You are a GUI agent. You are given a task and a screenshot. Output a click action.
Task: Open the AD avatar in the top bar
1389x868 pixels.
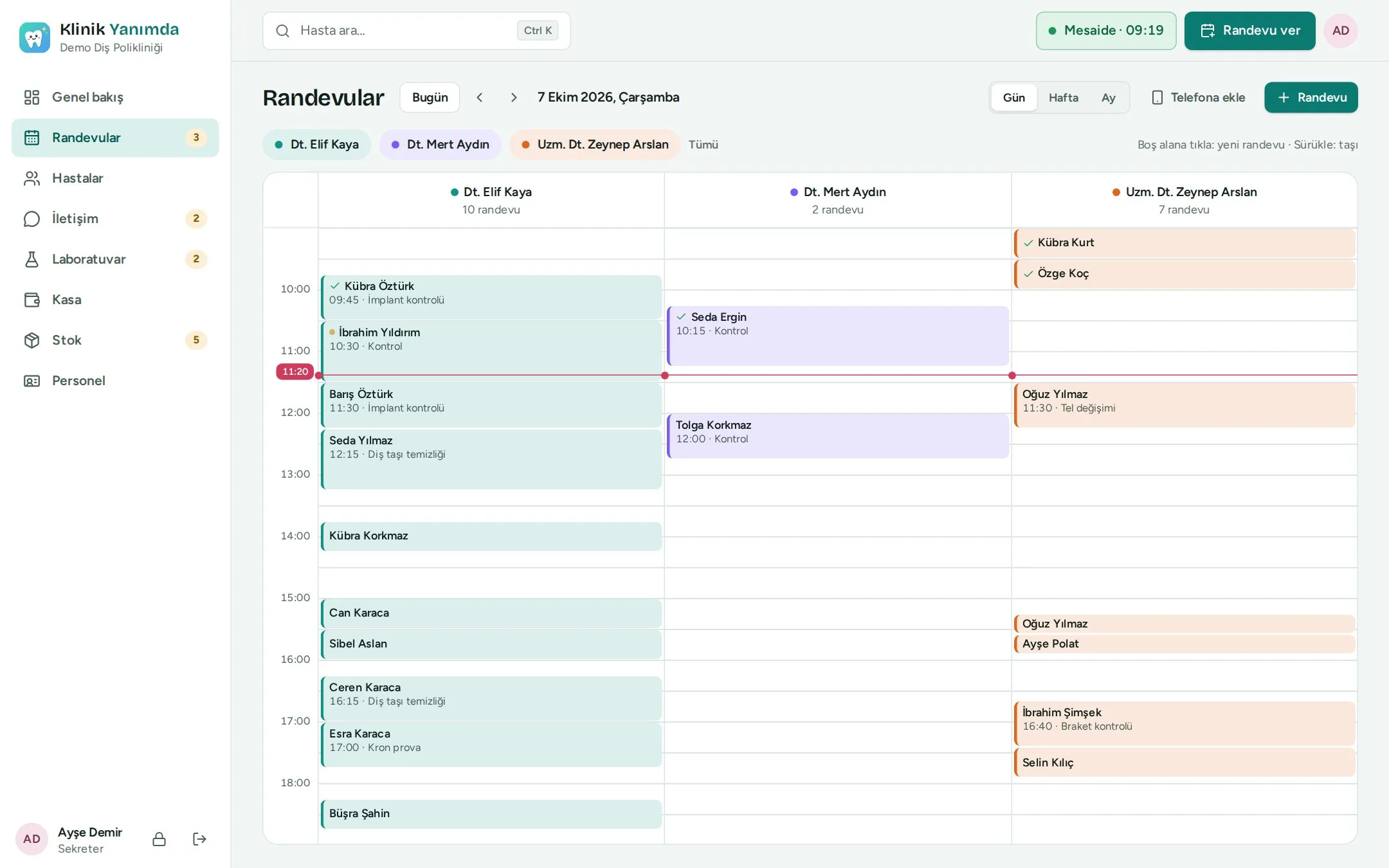tap(1341, 31)
